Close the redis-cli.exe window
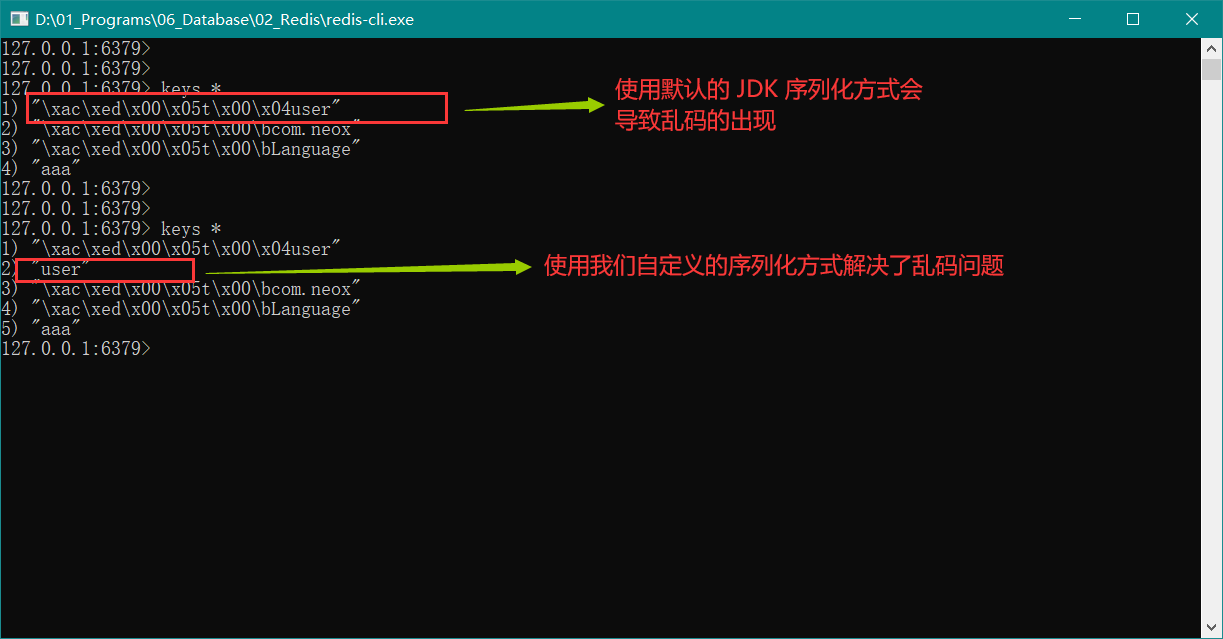Image resolution: width=1223 pixels, height=639 pixels. [1192, 19]
